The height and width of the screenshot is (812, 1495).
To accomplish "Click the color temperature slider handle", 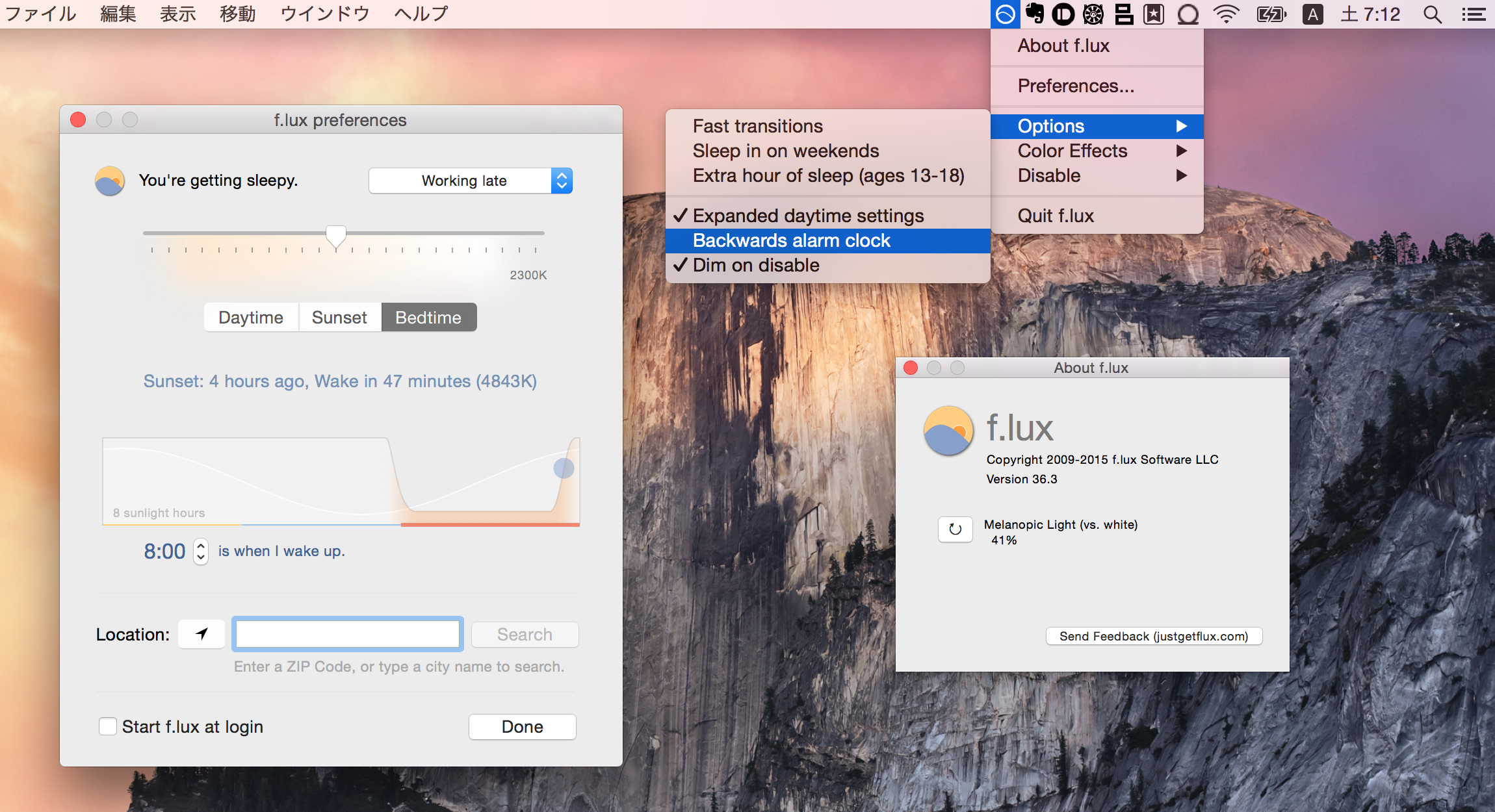I will tap(335, 236).
